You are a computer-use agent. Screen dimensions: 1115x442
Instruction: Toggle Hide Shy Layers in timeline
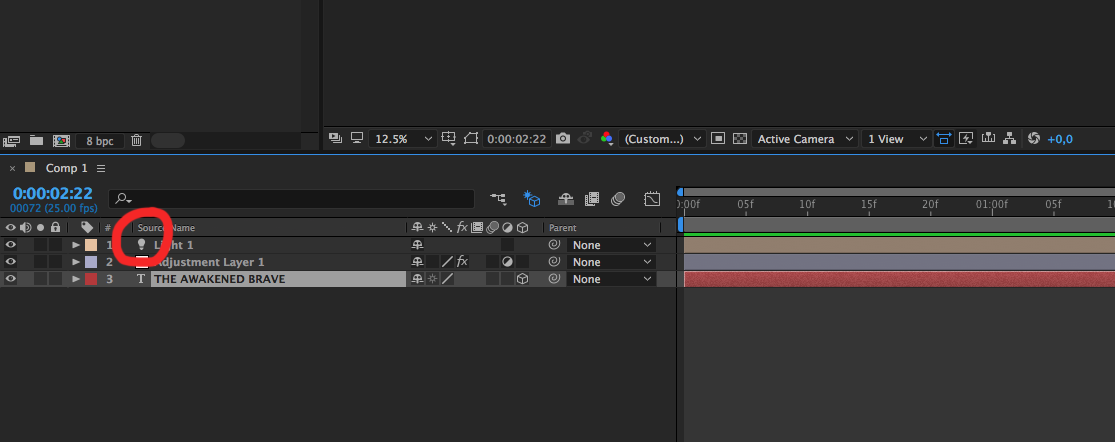point(566,199)
